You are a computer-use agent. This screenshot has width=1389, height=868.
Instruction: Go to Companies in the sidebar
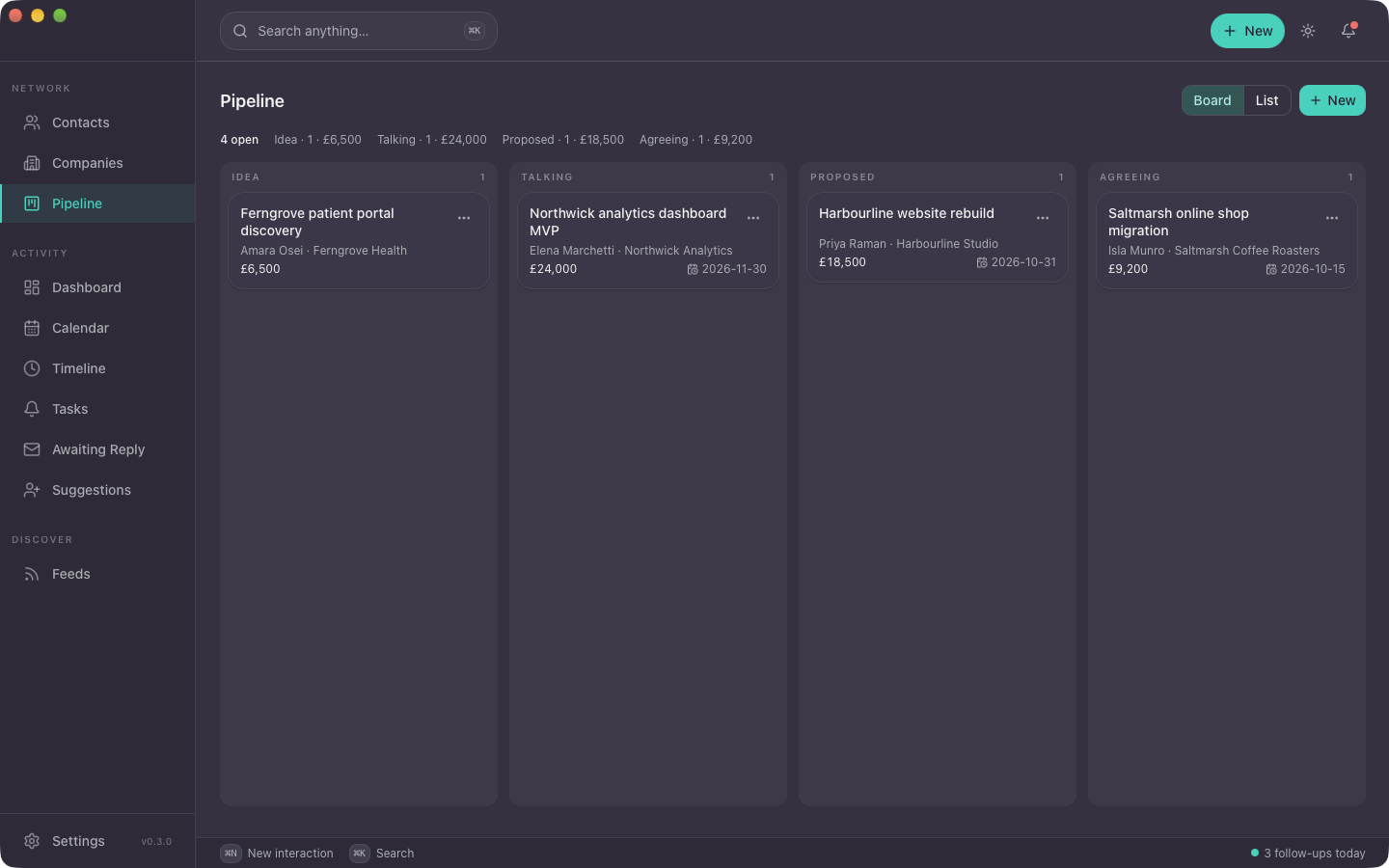[97, 163]
